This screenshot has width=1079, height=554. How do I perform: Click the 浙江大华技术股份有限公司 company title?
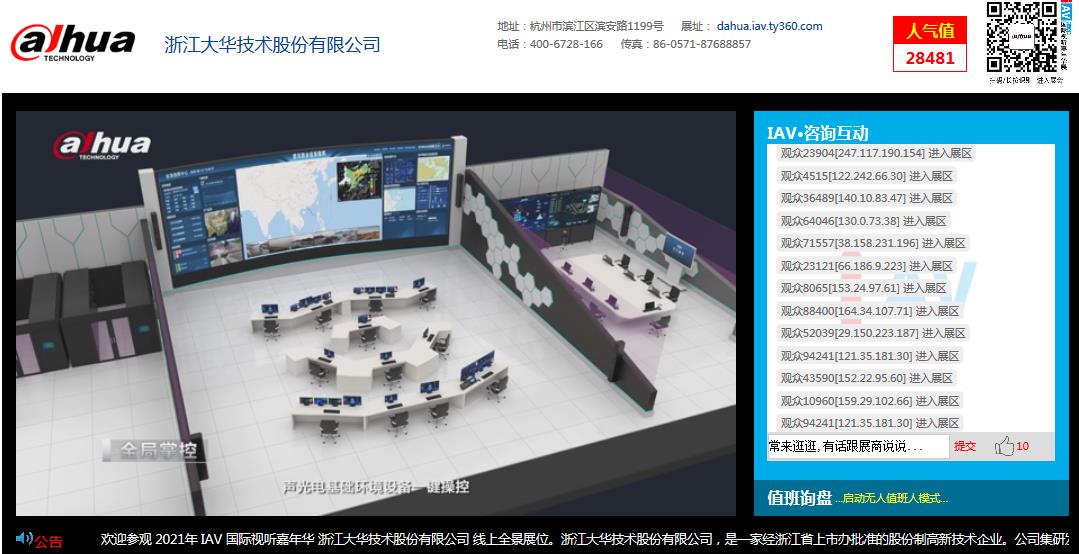tap(272, 45)
